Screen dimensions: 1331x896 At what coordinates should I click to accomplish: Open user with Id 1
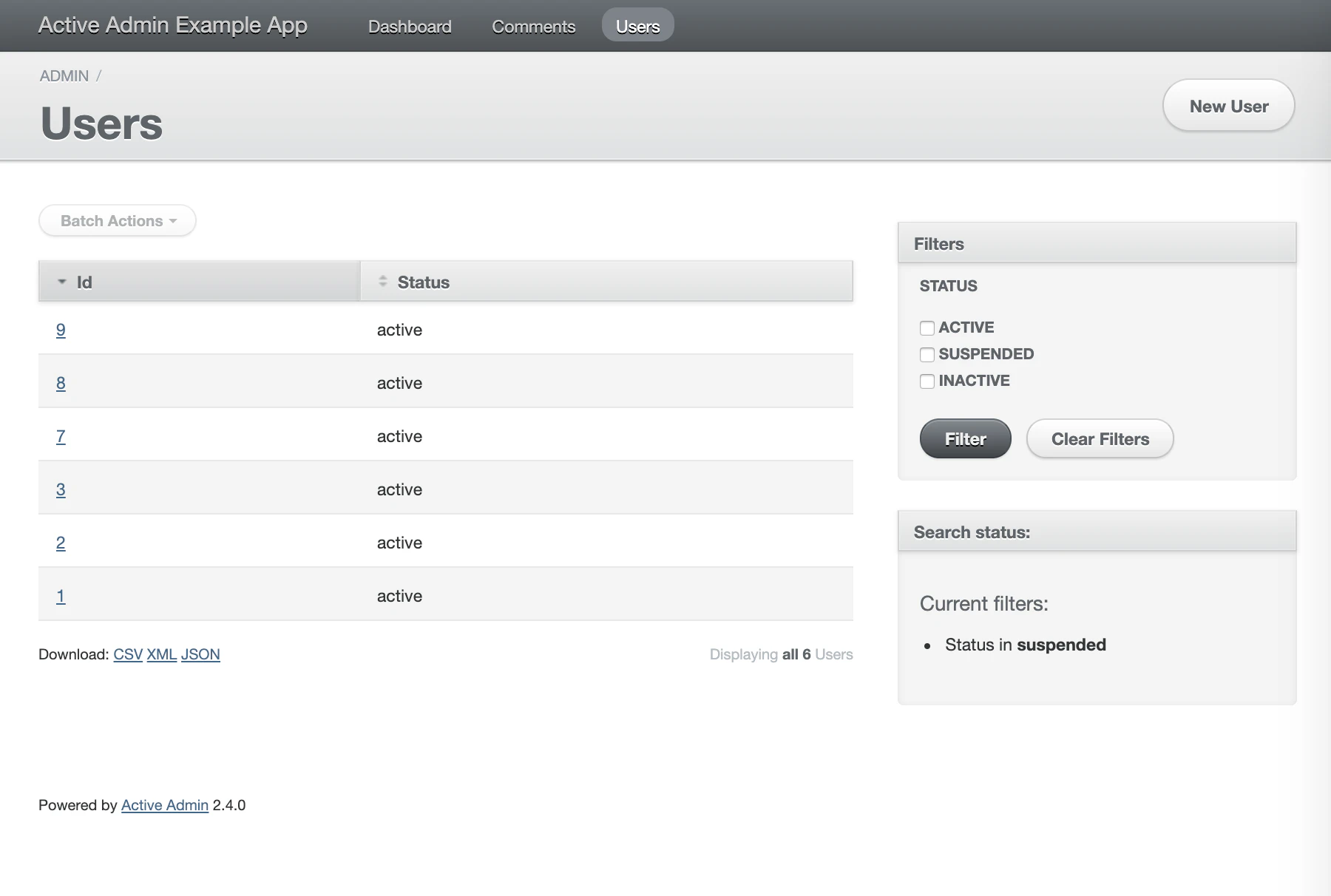61,596
